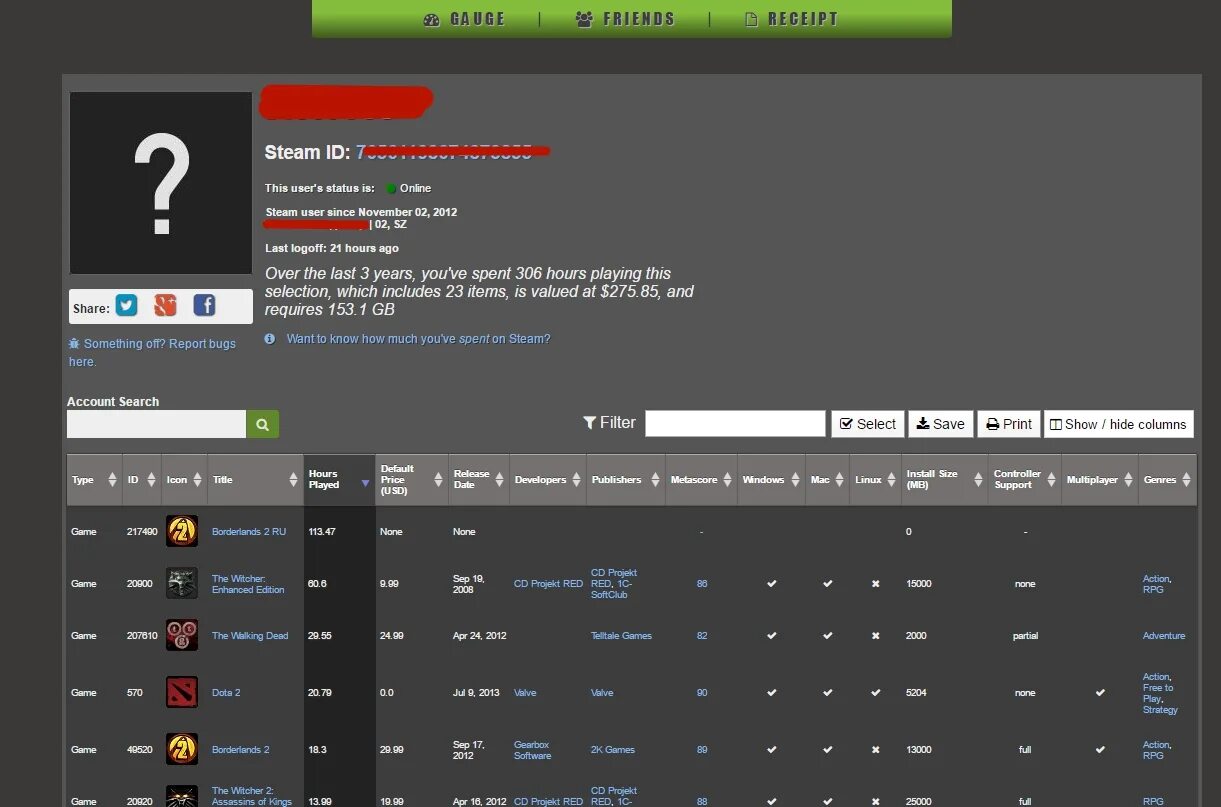
Task: Open Gearbox Software developer link
Action: click(533, 750)
